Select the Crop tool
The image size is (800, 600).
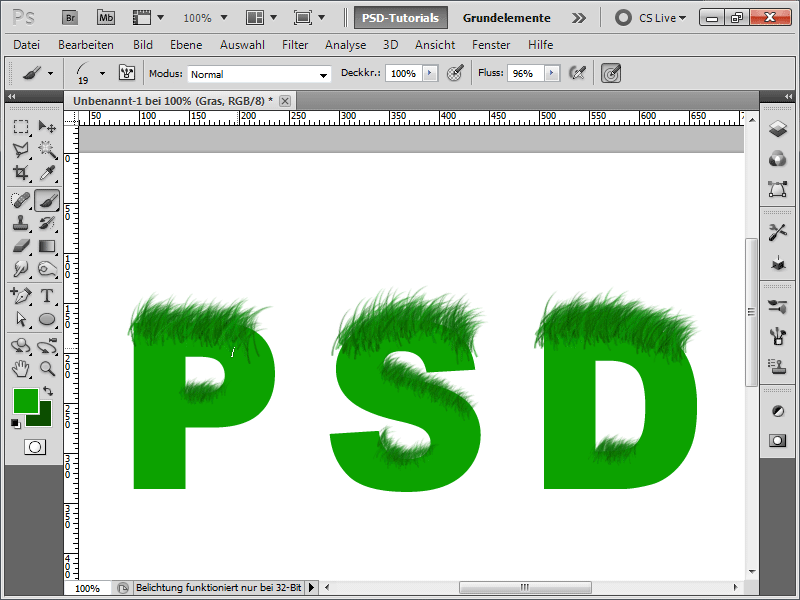[21, 173]
